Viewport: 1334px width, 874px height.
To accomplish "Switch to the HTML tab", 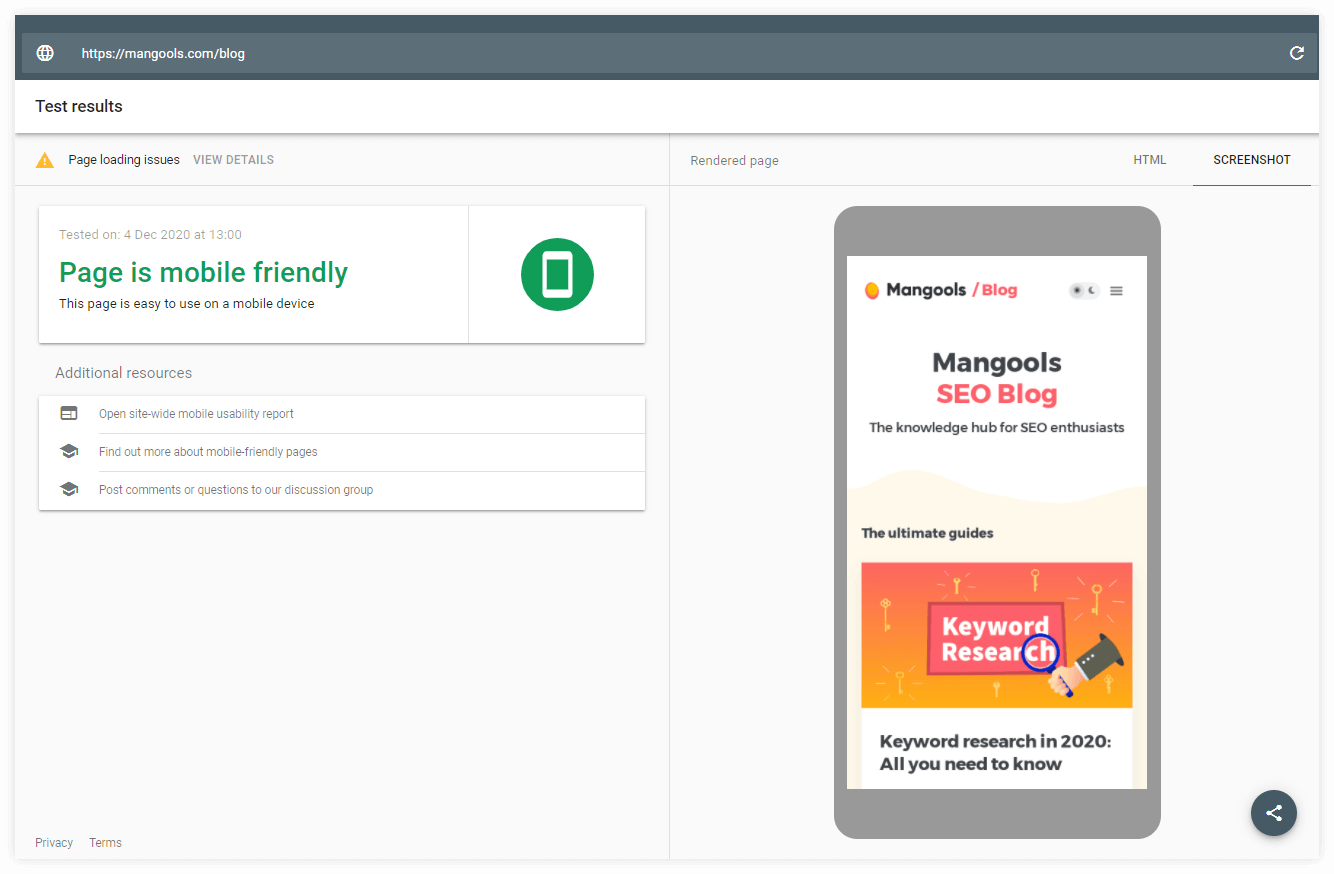I will click(1149, 160).
